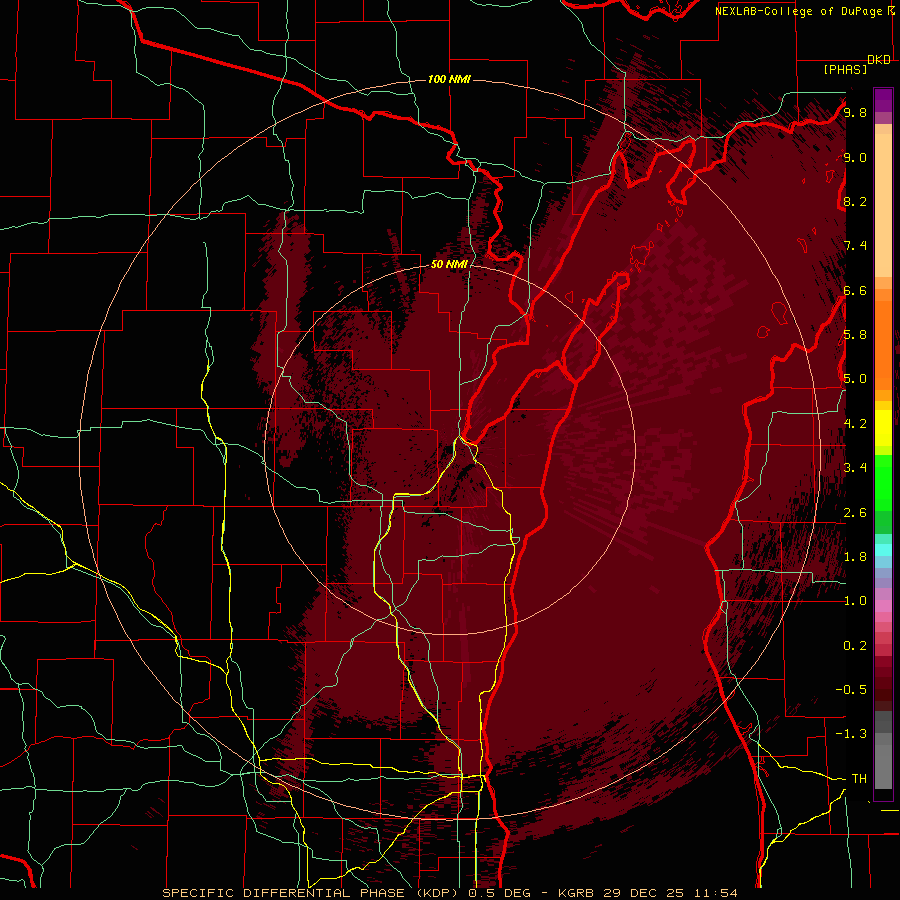Viewport: 900px width, 900px height.
Task: Click the [PHAS] legend heading
Action: (x=845, y=70)
